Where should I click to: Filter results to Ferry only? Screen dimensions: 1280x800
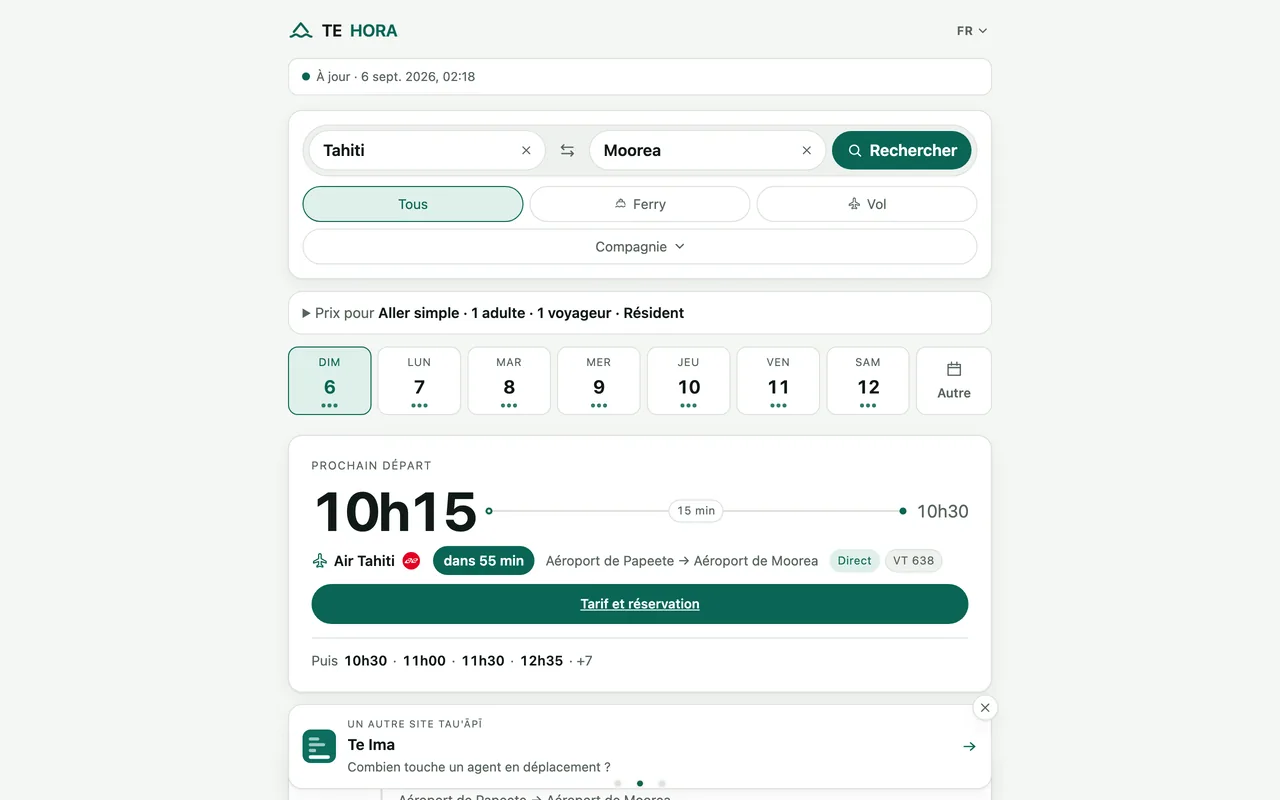point(640,204)
